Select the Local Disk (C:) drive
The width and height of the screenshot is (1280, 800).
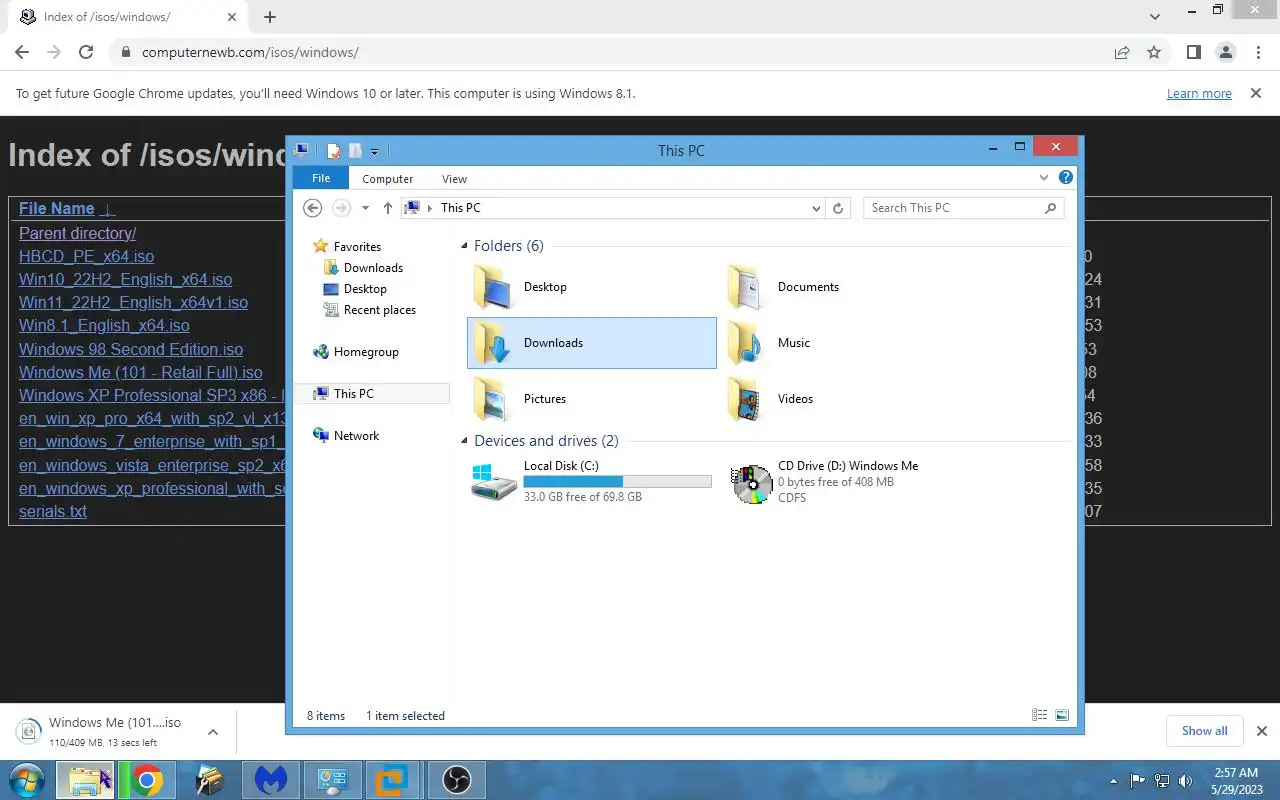[x=592, y=482]
